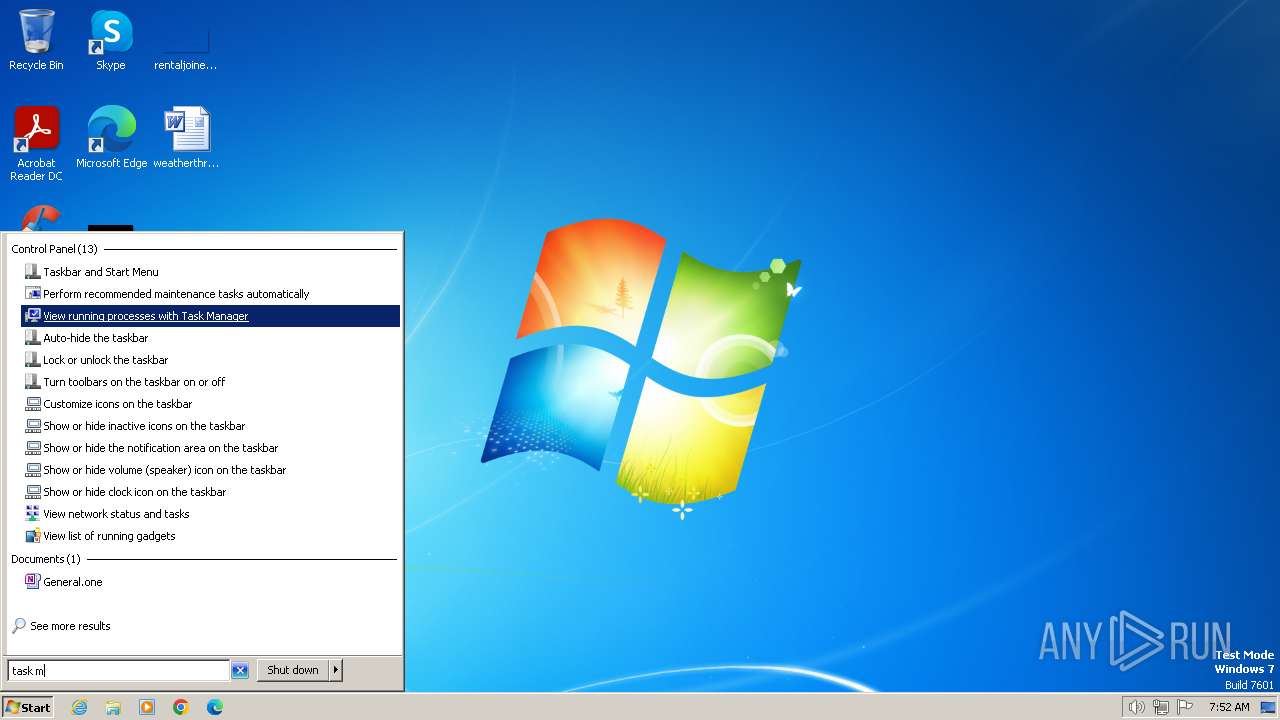The width and height of the screenshot is (1280, 720).
Task: Click the icon beside View network status and tasks
Action: pyautogui.click(x=33, y=514)
